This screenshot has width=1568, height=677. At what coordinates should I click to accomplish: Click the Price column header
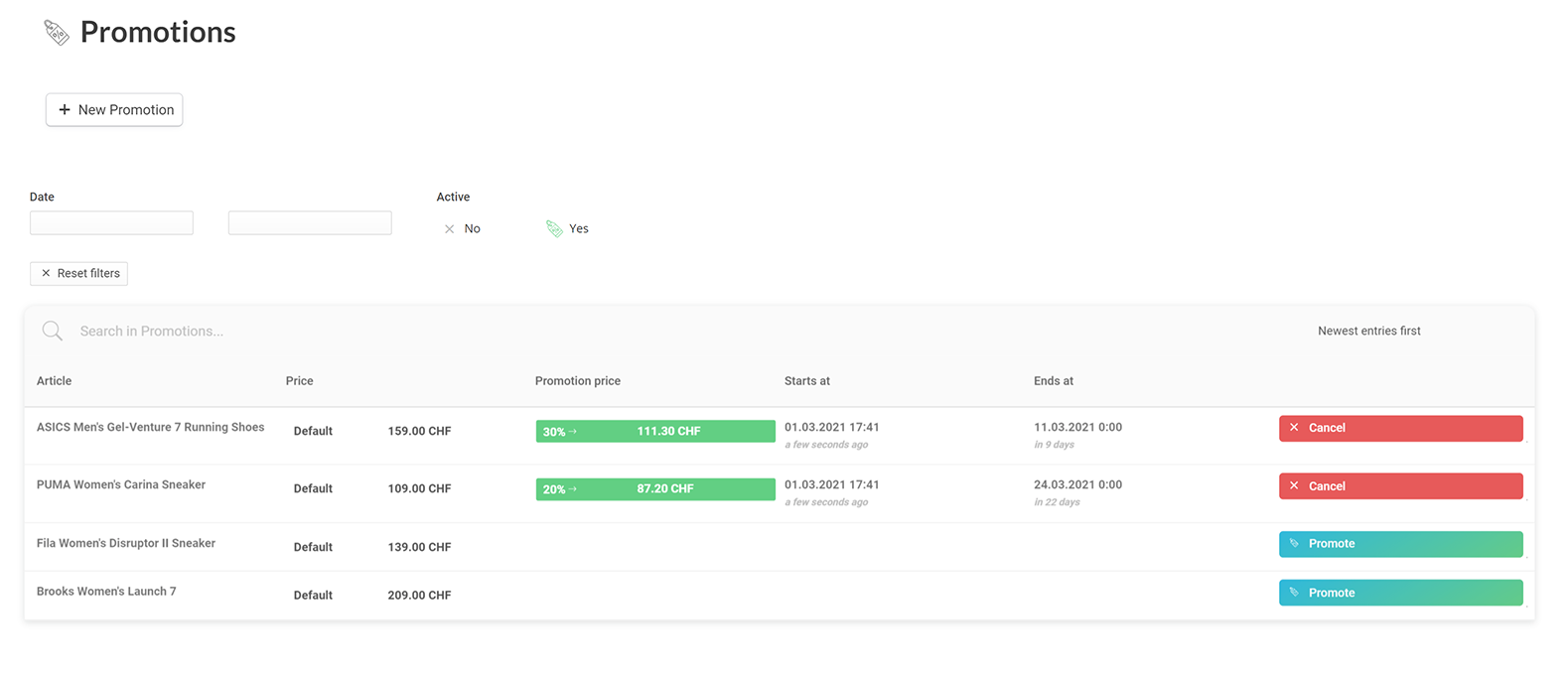(300, 381)
